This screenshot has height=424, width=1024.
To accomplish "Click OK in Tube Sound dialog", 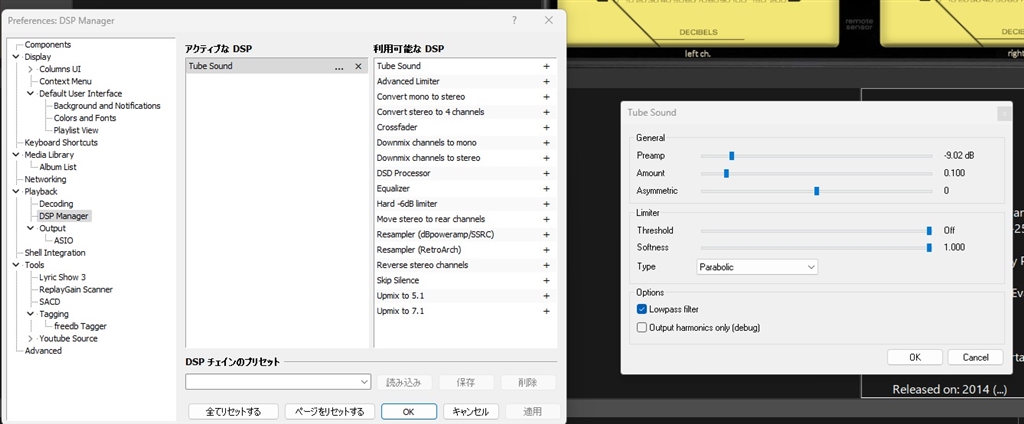I will click(x=914, y=357).
